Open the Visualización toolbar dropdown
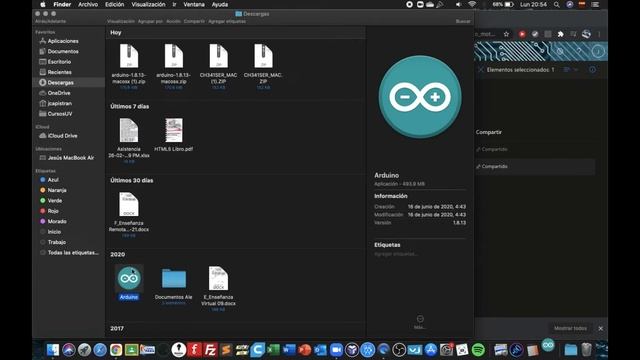 [x=121, y=21]
